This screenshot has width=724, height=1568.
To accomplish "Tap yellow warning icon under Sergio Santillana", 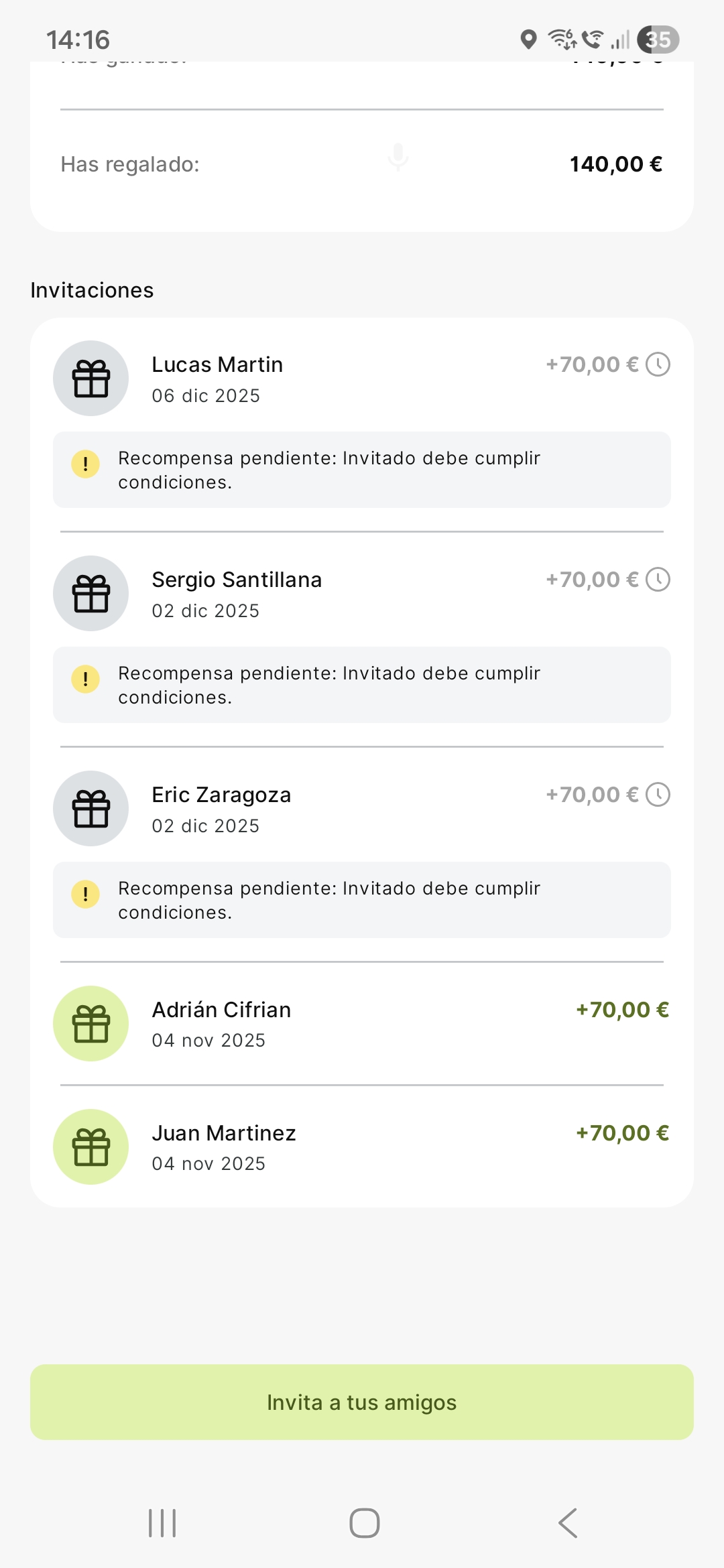I will 86,679.
